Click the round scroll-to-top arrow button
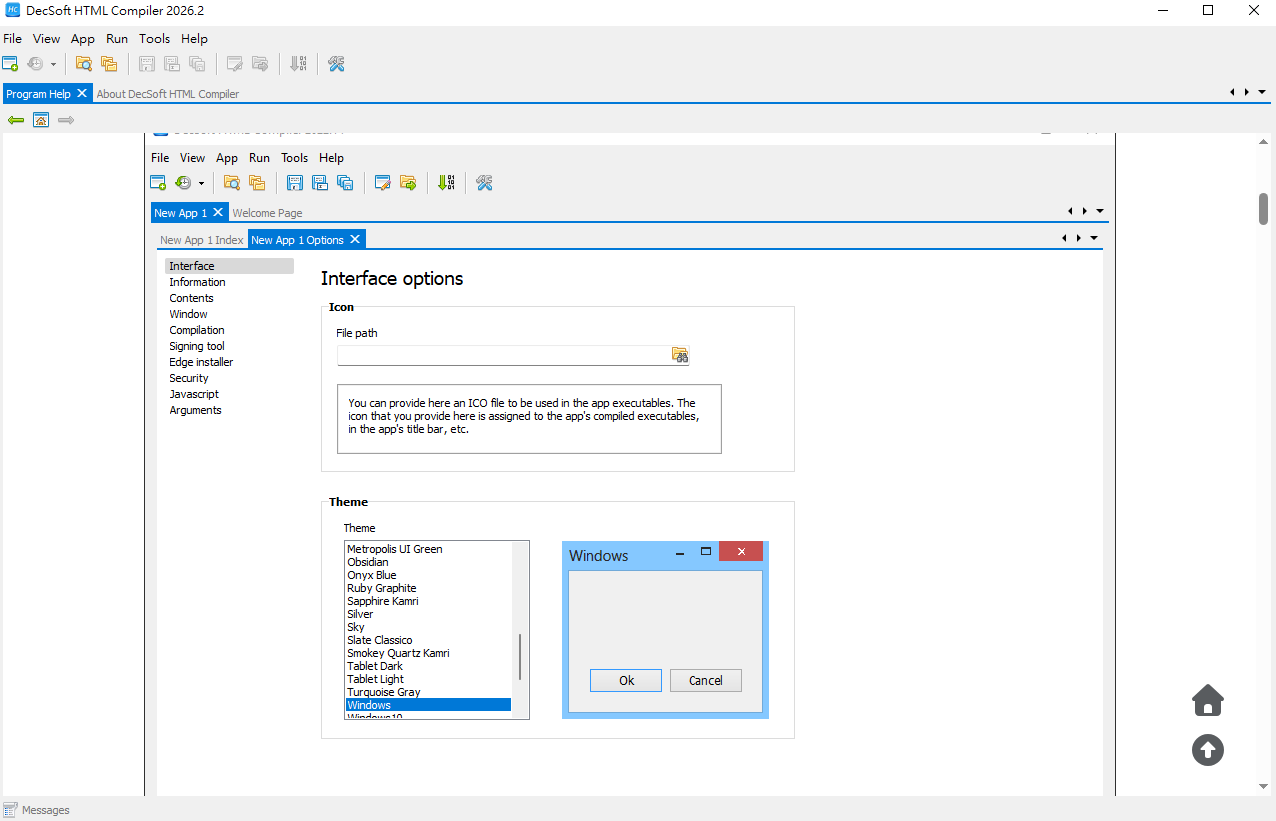The height and width of the screenshot is (821, 1276). coord(1207,750)
